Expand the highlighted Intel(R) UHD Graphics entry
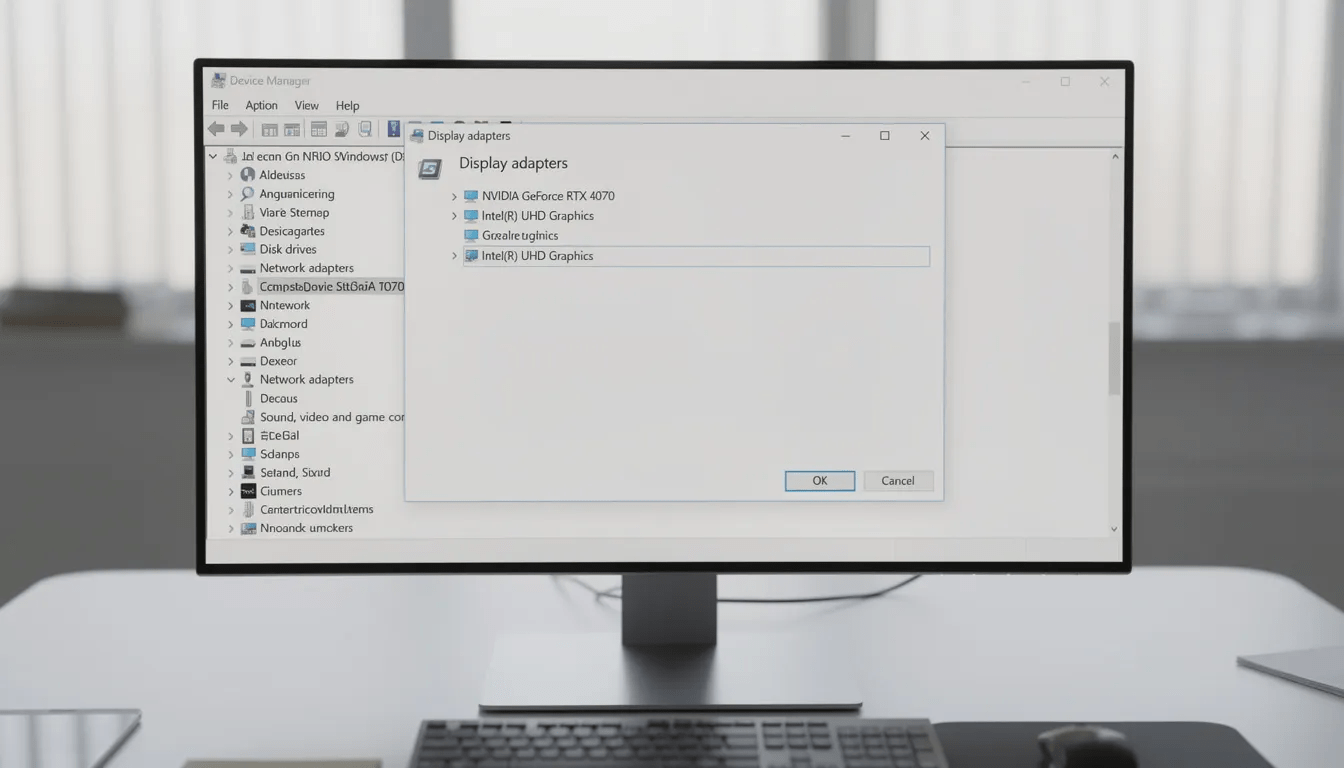Screen dimensions: 1344x768 pos(454,257)
